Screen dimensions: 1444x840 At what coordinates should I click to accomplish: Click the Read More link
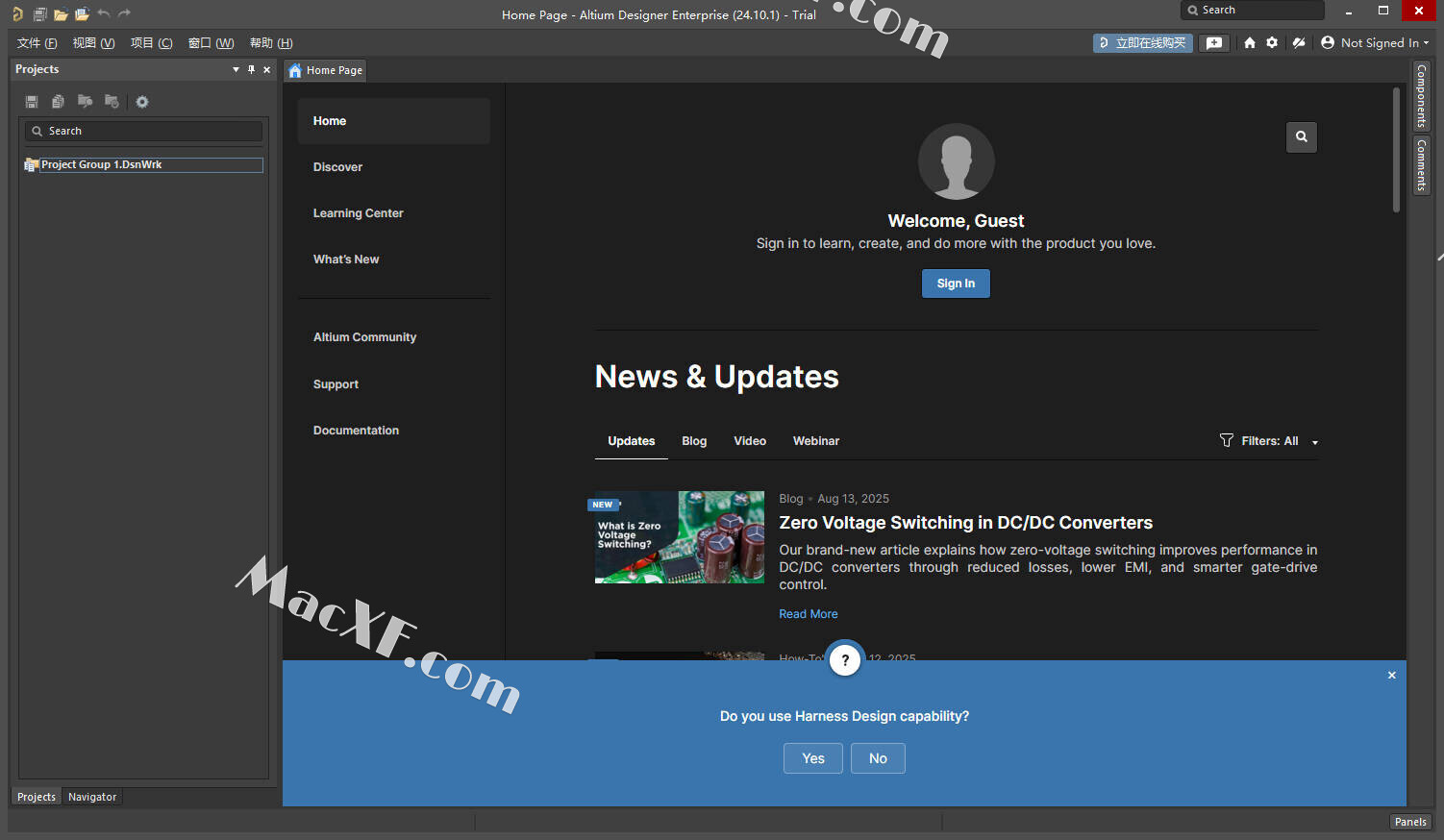click(808, 614)
